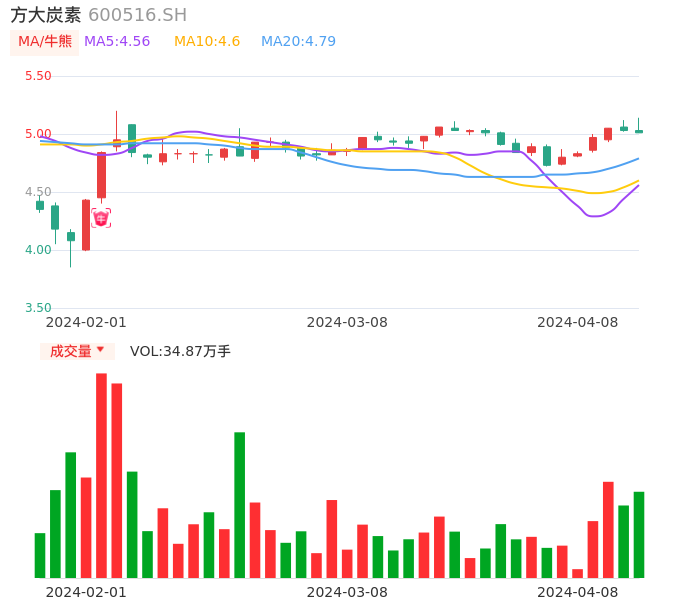Toggle the MA/牛熊 indicator button

[x=45, y=42]
